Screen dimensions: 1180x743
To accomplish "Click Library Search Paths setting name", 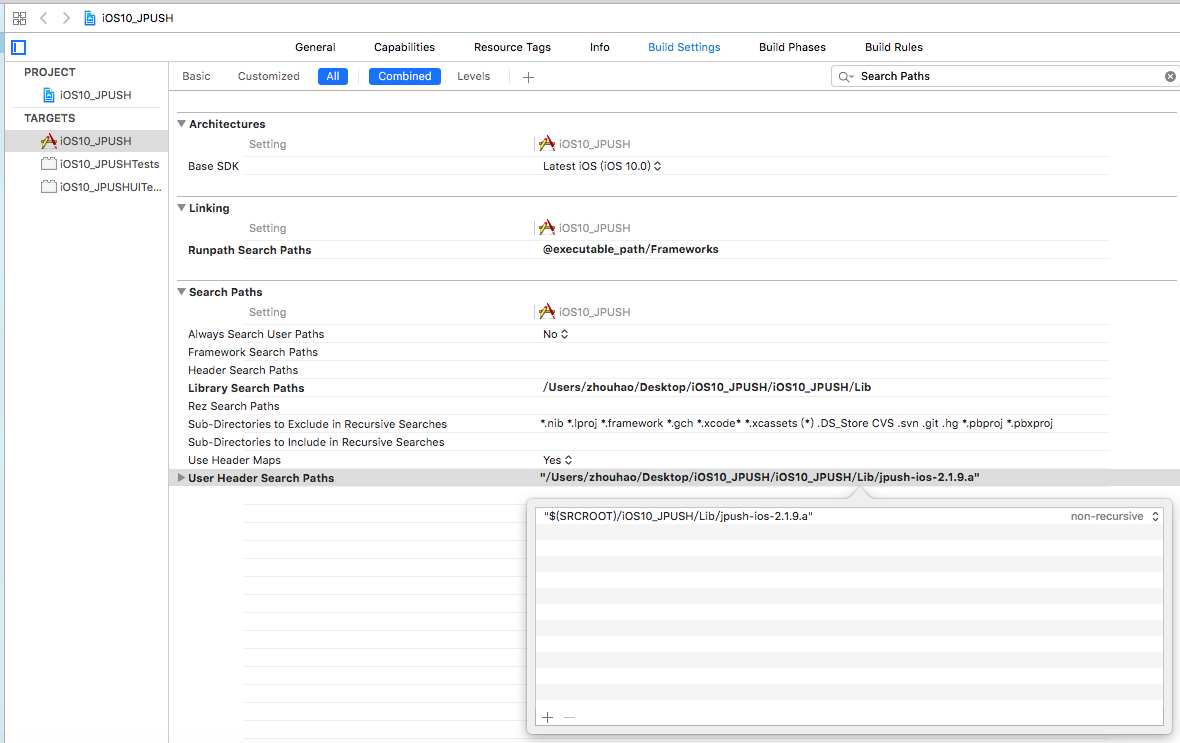I will point(246,388).
